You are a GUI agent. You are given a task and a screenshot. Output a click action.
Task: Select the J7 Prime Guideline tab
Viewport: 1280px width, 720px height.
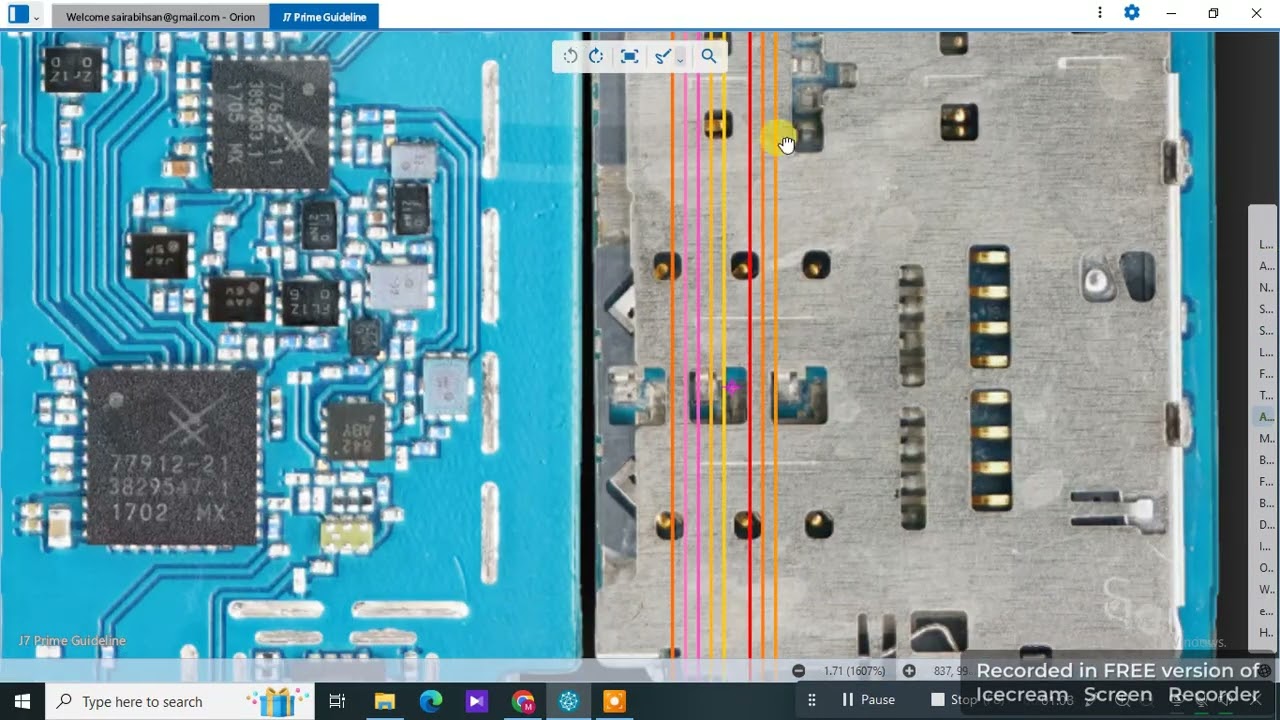pos(324,17)
